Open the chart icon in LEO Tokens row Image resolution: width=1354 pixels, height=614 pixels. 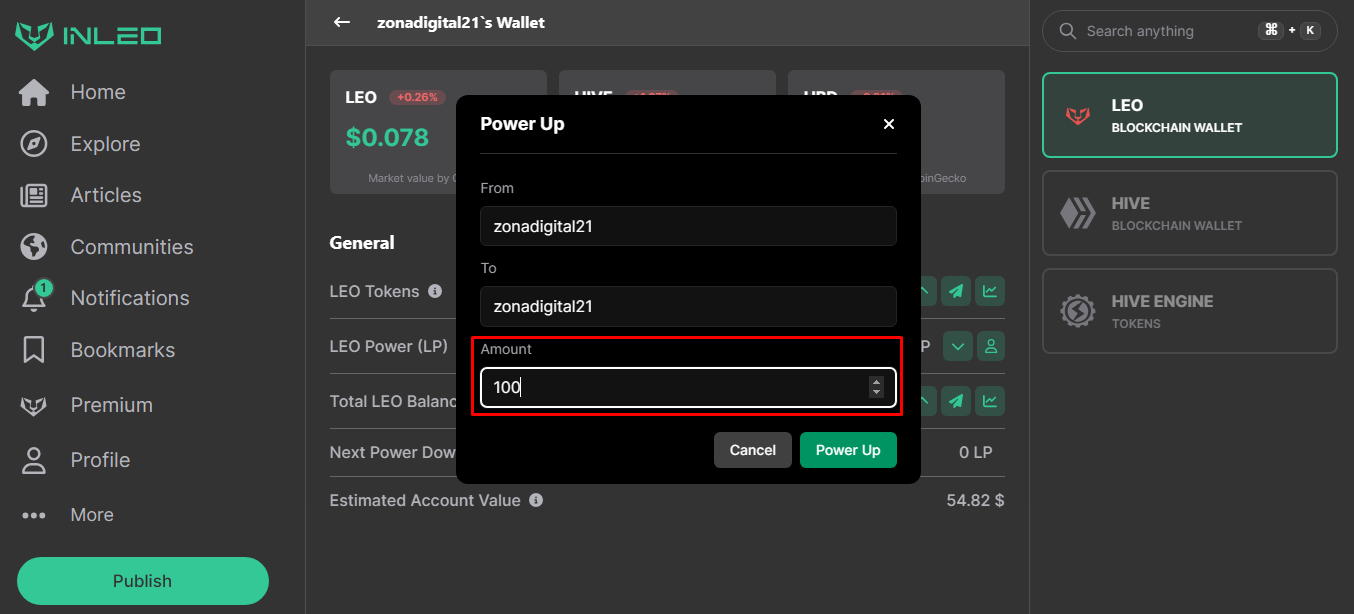pos(990,291)
